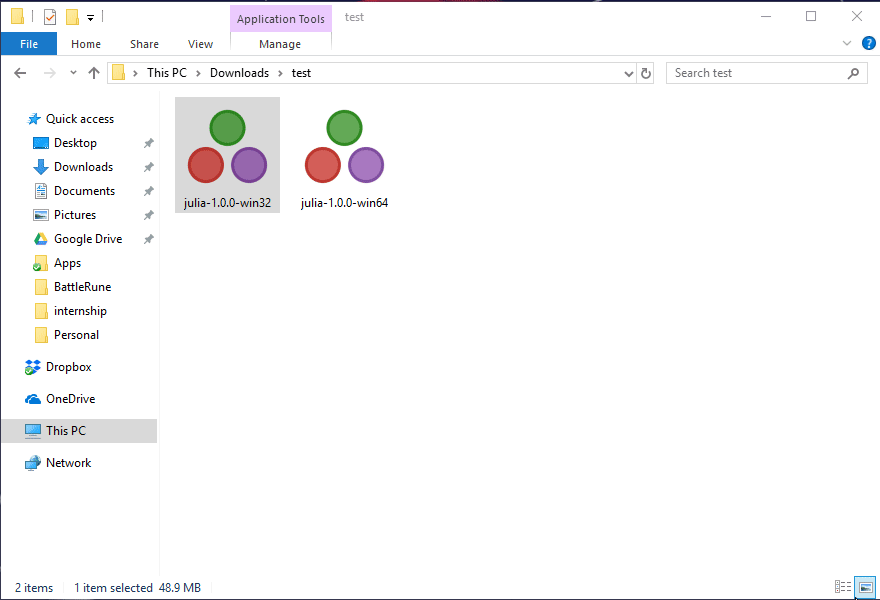Screen dimensions: 880x600
Task: Refresh the test folder
Action: 646,74
